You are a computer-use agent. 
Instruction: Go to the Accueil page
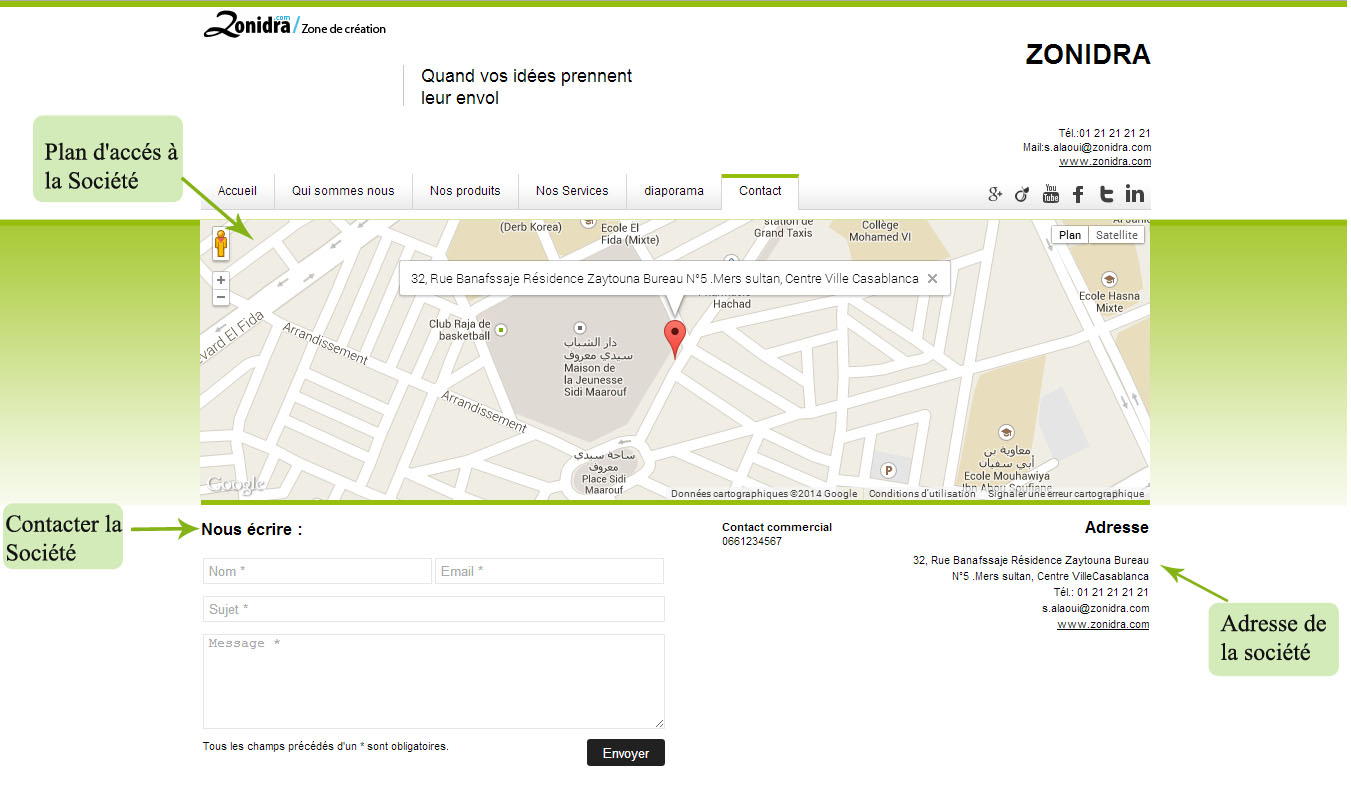[237, 191]
